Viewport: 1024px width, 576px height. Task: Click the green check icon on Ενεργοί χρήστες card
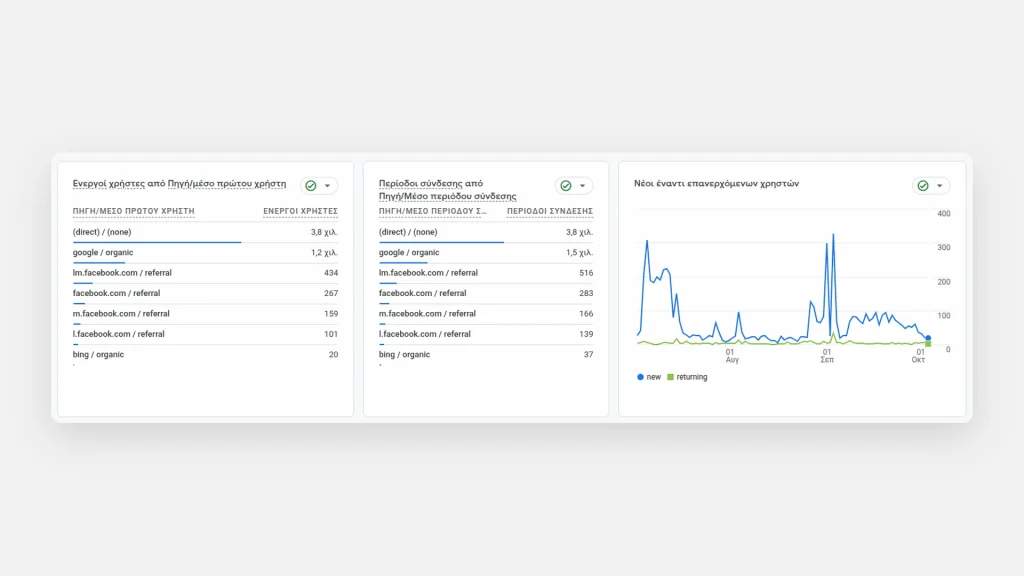[311, 185]
